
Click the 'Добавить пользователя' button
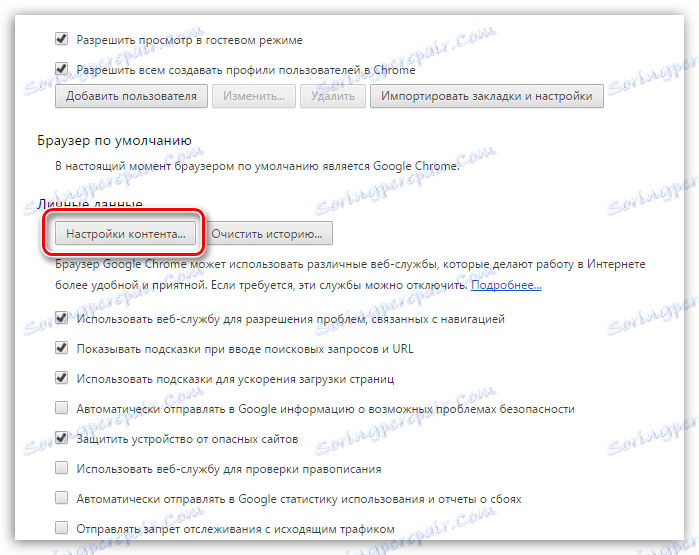[x=131, y=96]
